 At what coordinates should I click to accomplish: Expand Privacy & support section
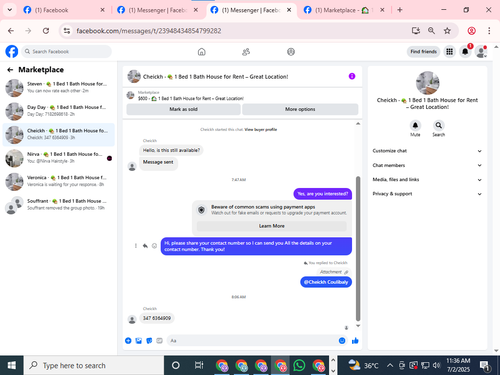click(427, 194)
